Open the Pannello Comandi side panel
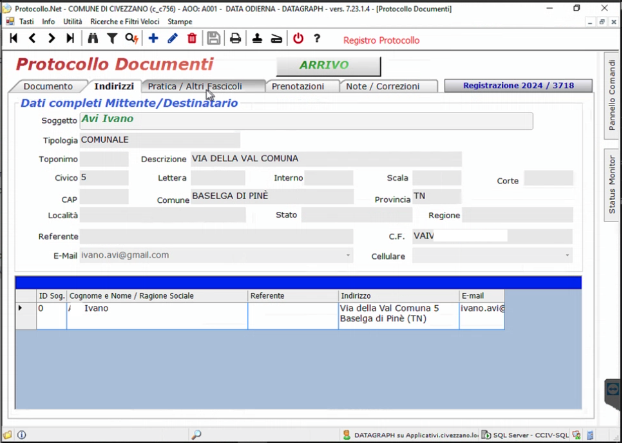Image resolution: width=622 pixels, height=443 pixels. [612, 96]
